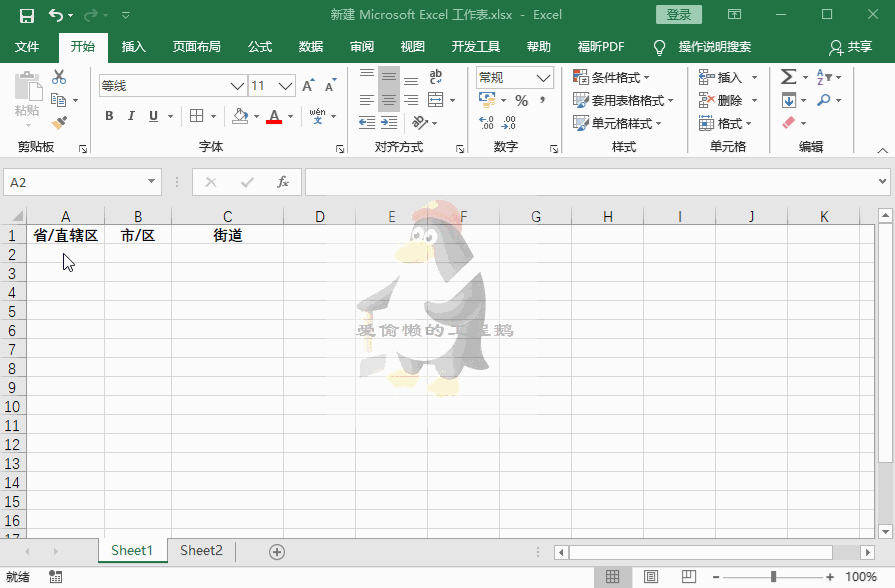Screen dimensions: 895x588
Task: Click the Wrap Text ab icon
Action: (x=436, y=76)
